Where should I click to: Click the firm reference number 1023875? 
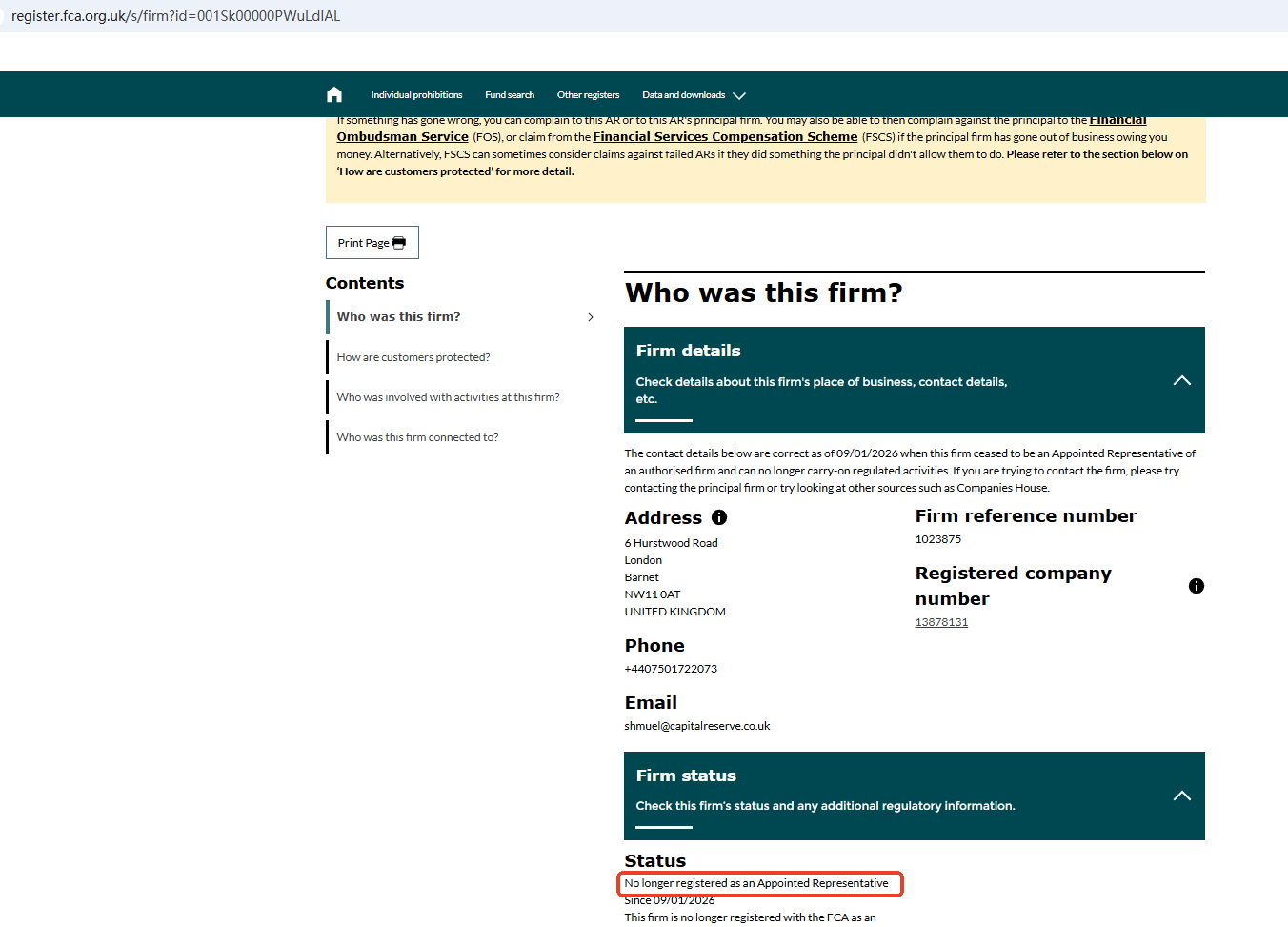click(x=938, y=539)
